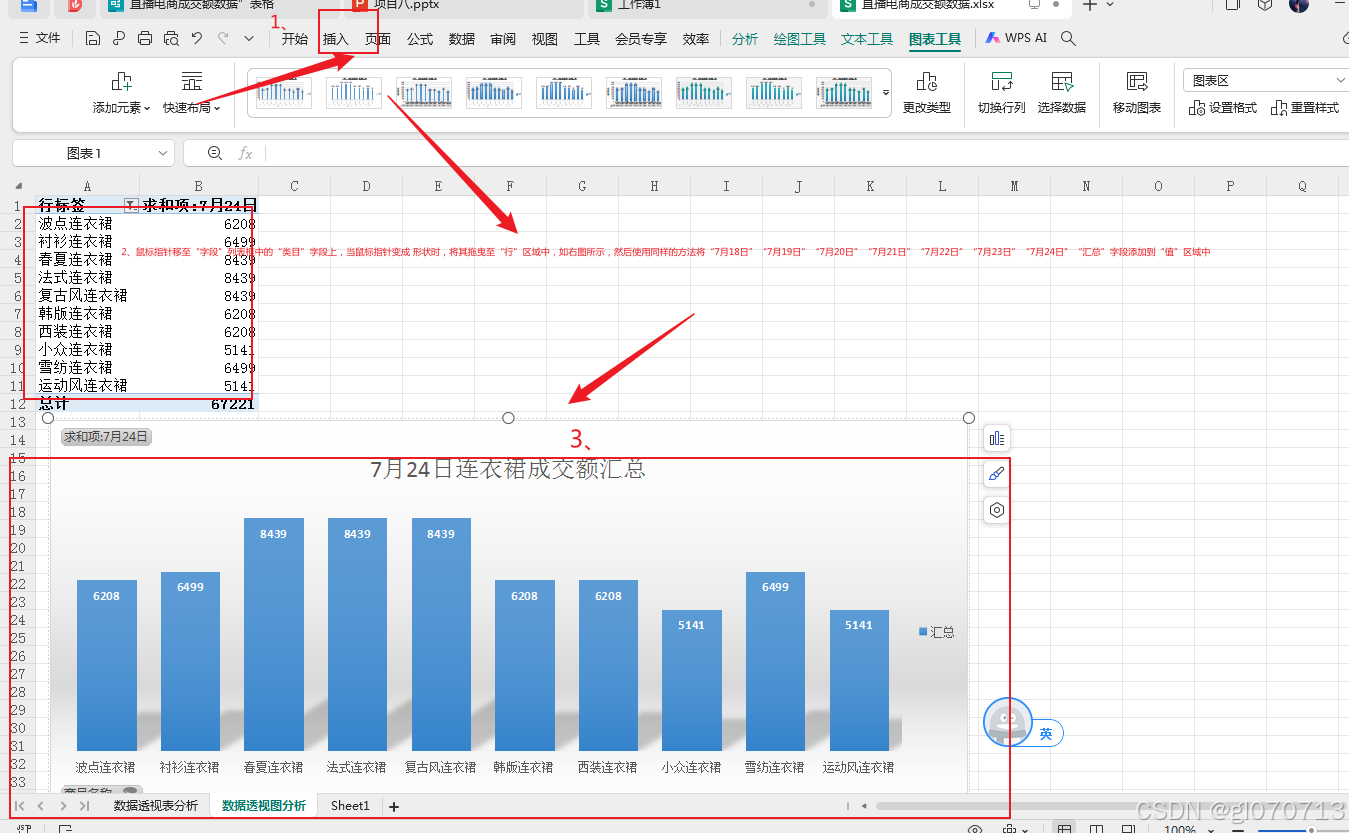1349x833 pixels.
Task: Open the 行标签 filter dropdown in cell A1
Action: [130, 205]
